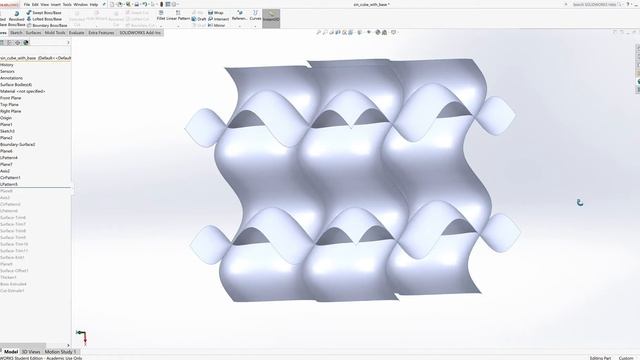This screenshot has width=640, height=360.
Task: Open the Tools menu
Action: click(67, 4)
